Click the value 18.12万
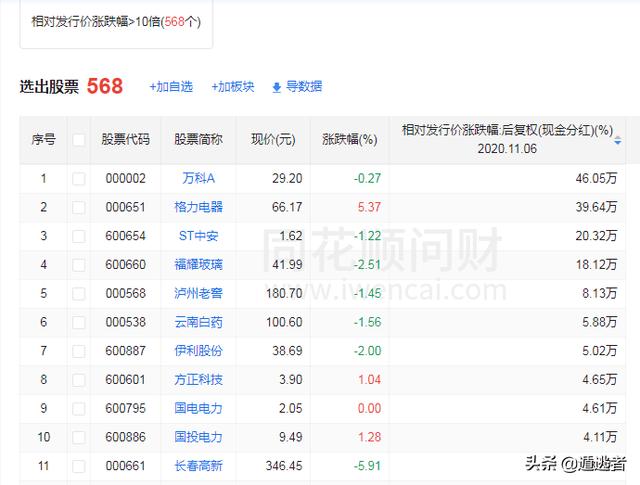The width and height of the screenshot is (640, 485). coord(596,265)
